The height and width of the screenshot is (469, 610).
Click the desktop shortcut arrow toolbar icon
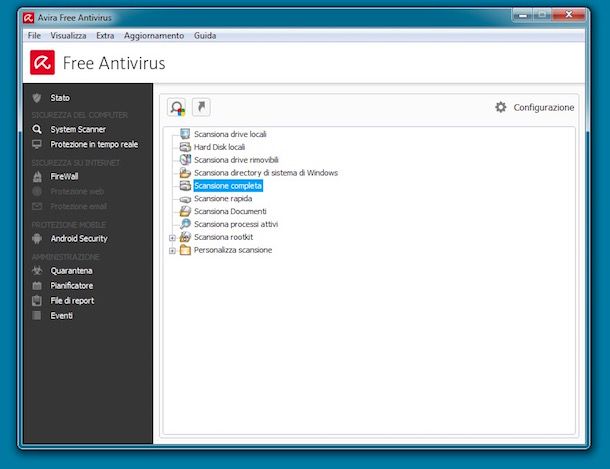click(201, 107)
